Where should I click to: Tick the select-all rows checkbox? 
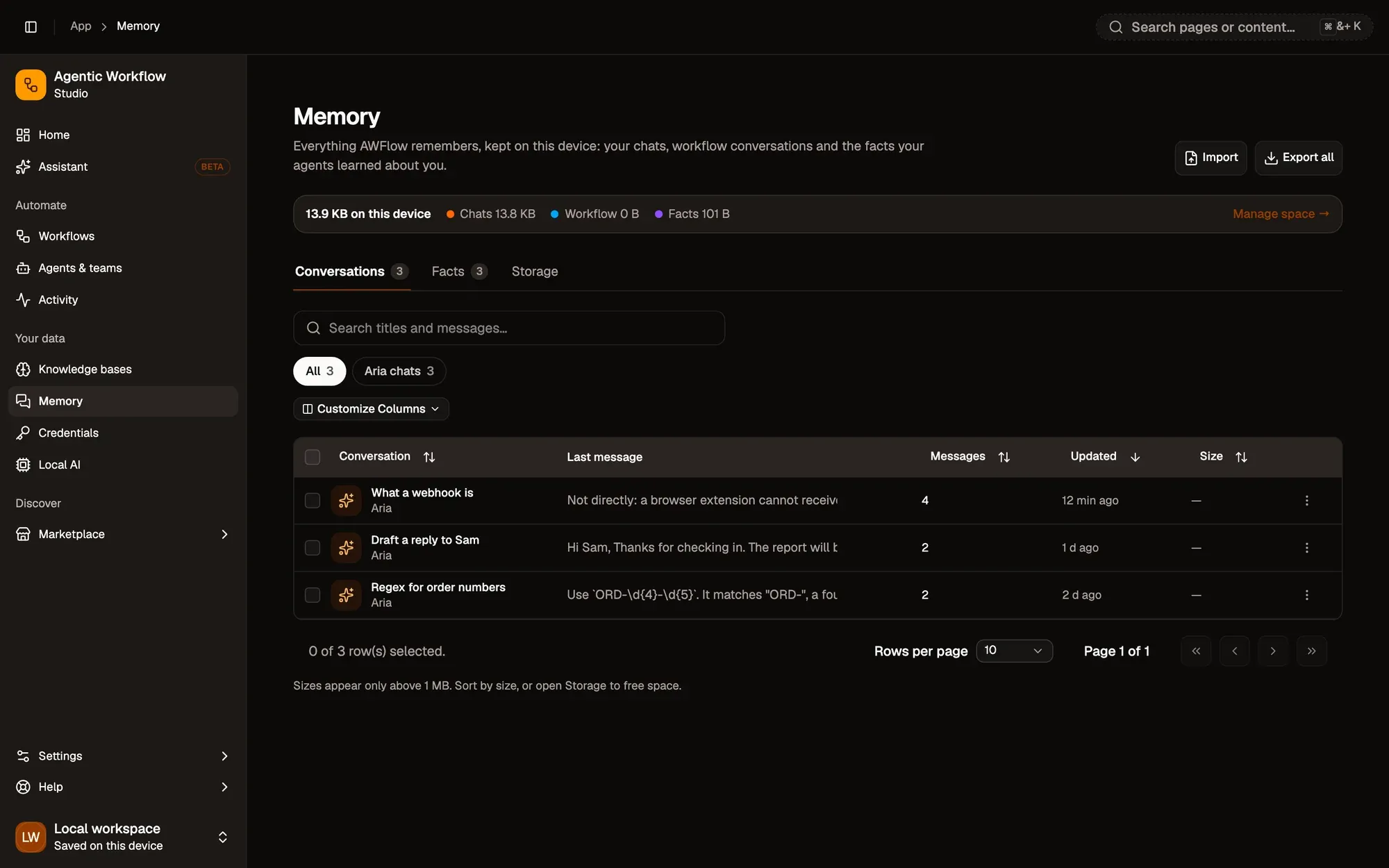pos(313,457)
